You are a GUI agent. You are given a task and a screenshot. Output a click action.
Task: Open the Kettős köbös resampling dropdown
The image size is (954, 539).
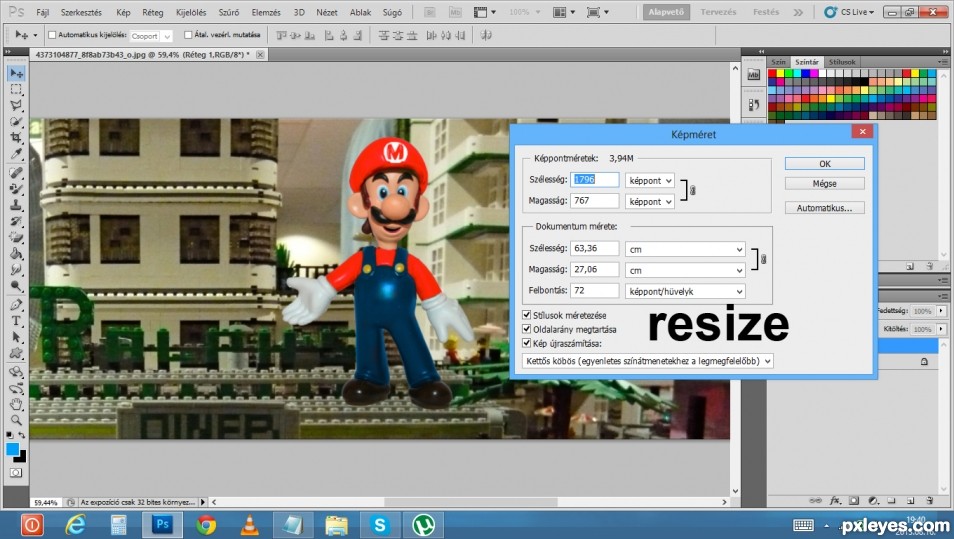click(647, 361)
